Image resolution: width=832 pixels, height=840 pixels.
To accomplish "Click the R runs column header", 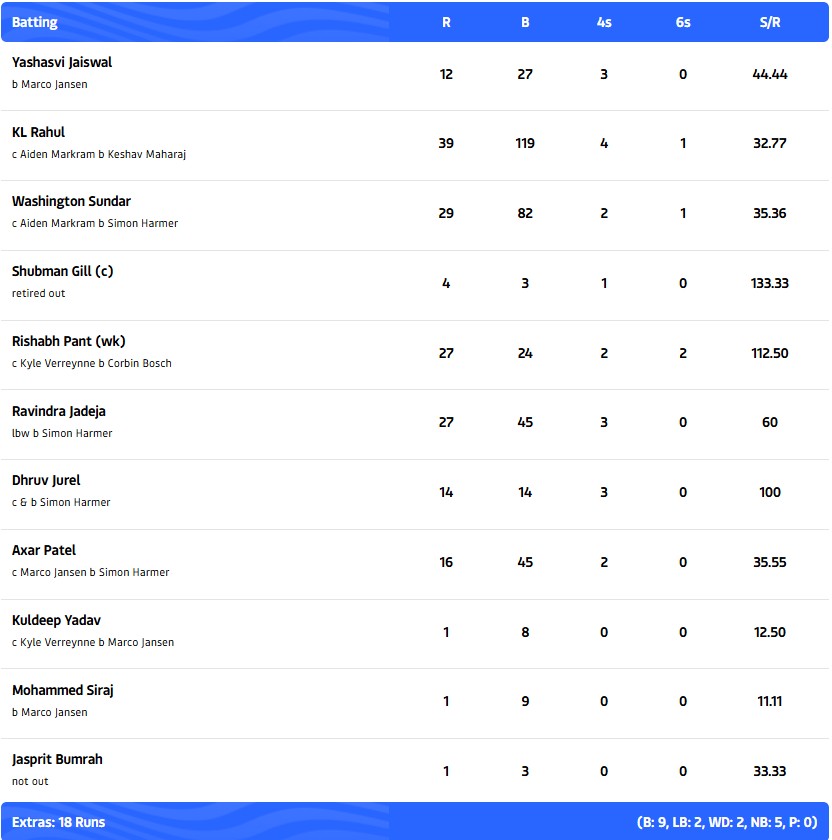I will click(x=446, y=22).
